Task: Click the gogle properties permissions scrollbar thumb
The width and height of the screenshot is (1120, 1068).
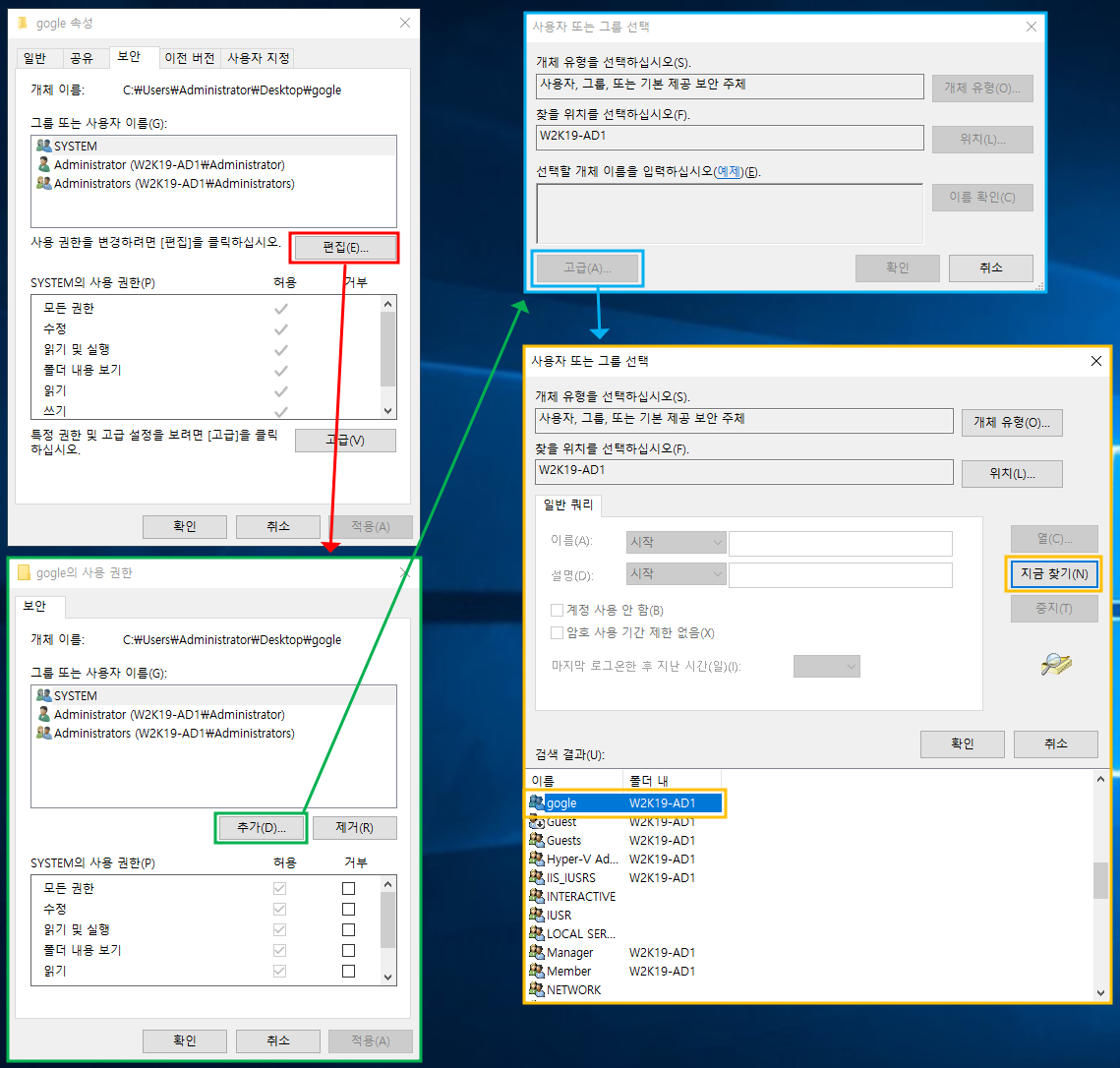Action: tap(387, 349)
